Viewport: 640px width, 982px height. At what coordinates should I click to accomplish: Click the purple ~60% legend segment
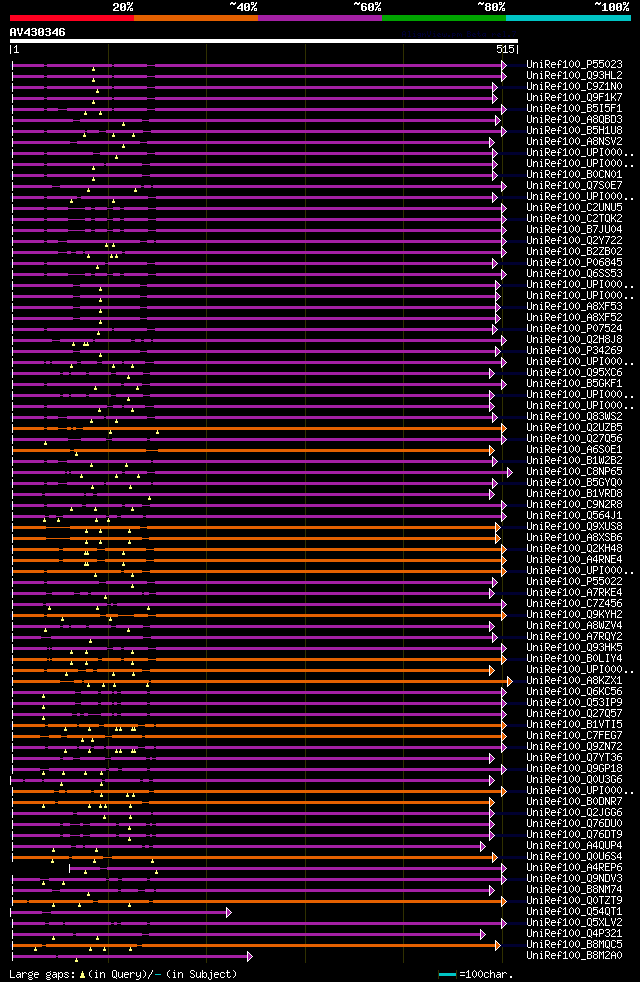tap(320, 18)
